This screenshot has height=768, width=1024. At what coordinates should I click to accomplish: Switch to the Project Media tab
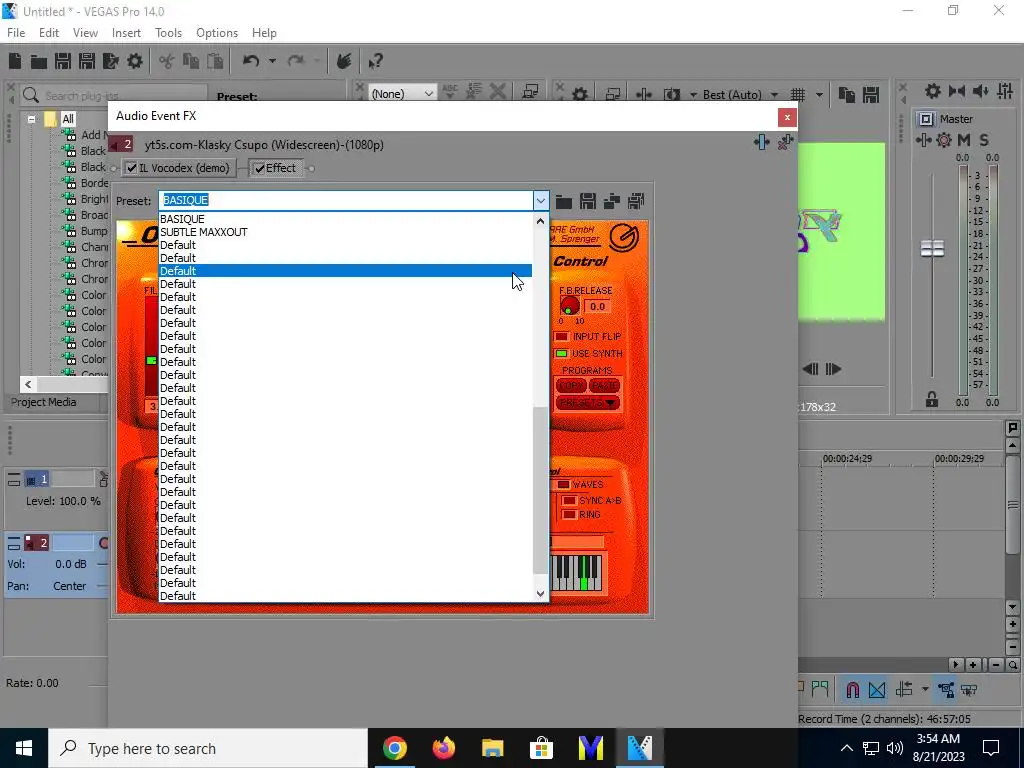tap(44, 402)
